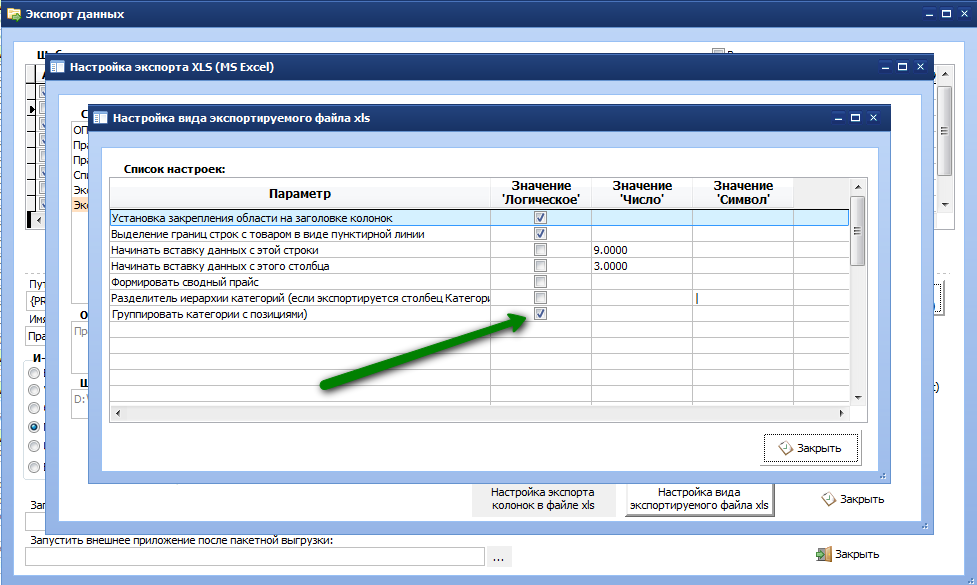Click the 9.0000 number value cell
This screenshot has width=977, height=585.
coord(642,250)
